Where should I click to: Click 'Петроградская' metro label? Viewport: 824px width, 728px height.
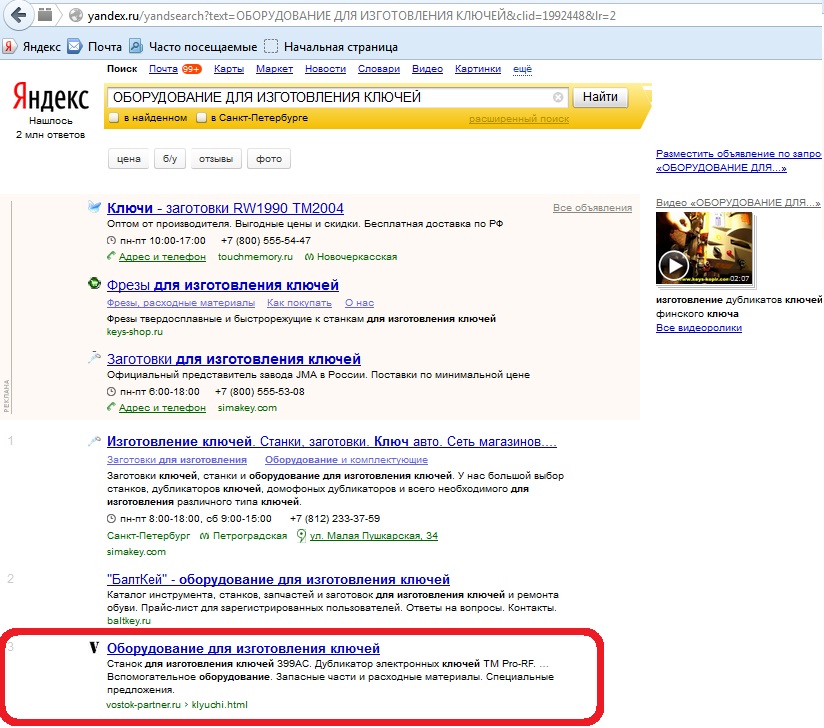click(x=249, y=536)
